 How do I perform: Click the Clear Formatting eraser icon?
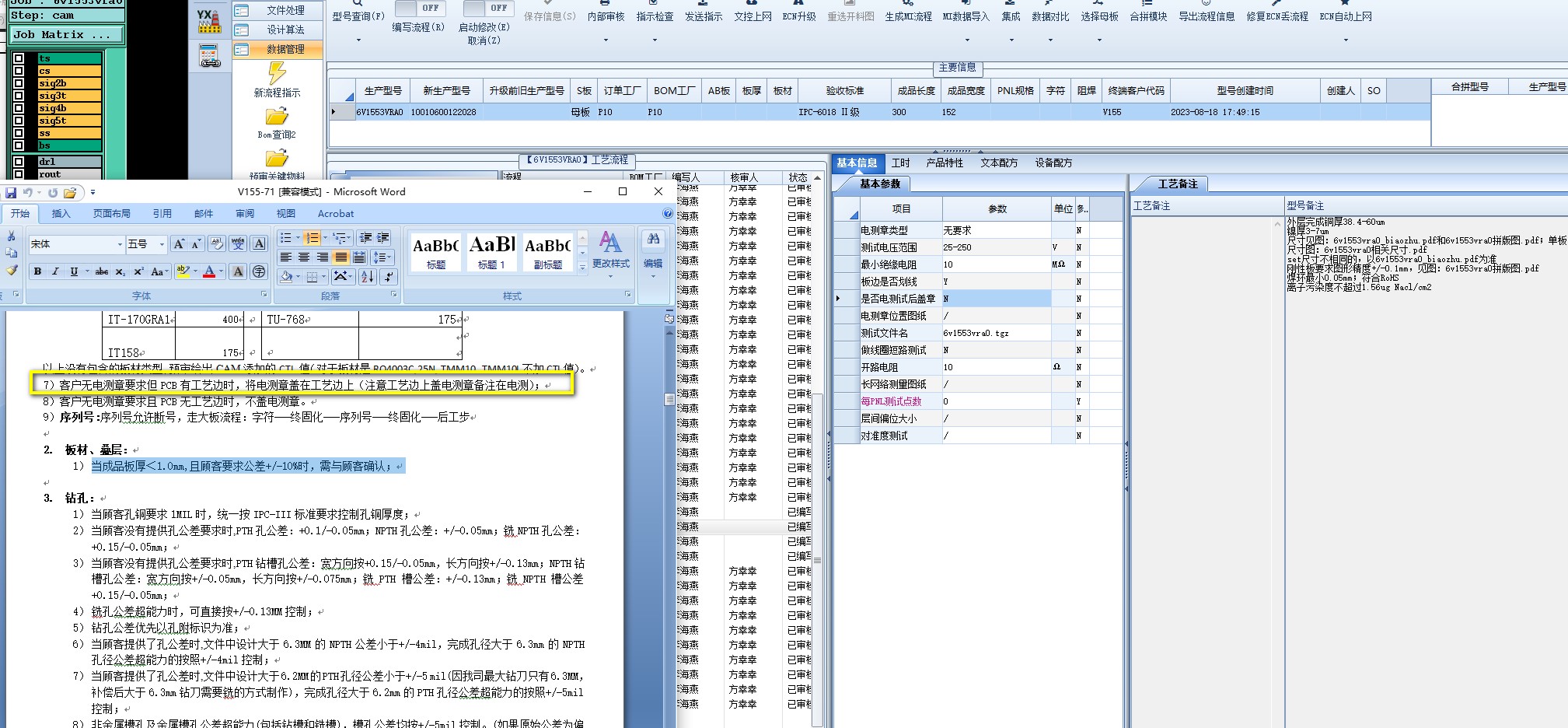point(217,244)
